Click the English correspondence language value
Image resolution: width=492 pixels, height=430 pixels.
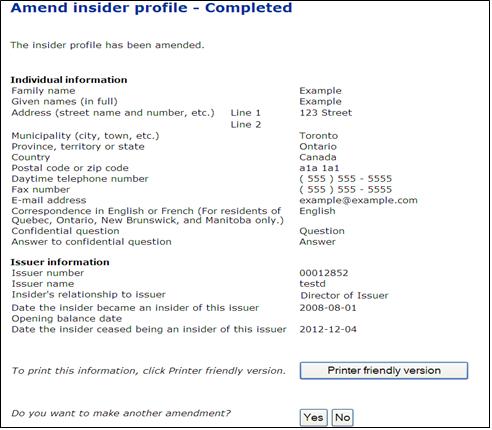[x=317, y=211]
